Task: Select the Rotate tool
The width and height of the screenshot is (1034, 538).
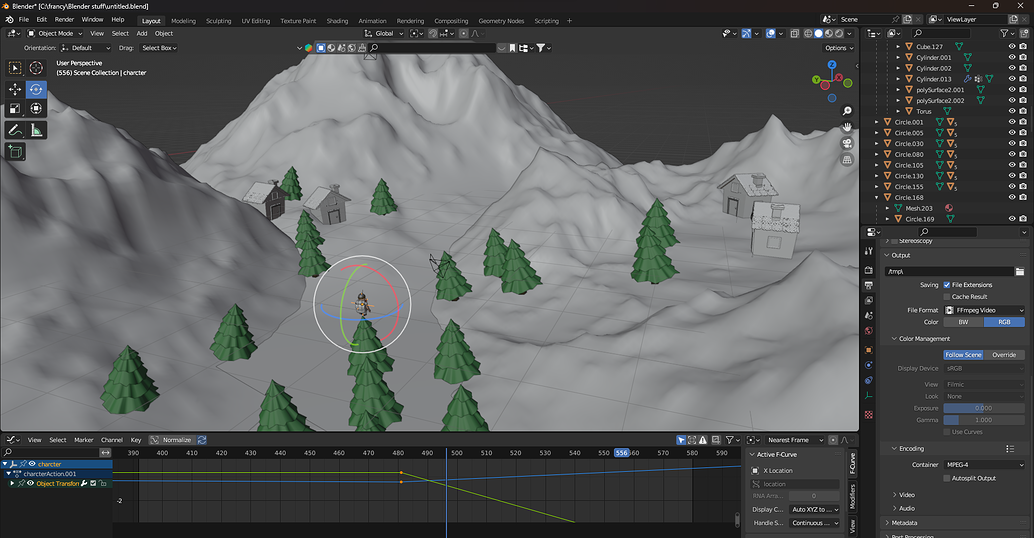Action: tap(36, 89)
